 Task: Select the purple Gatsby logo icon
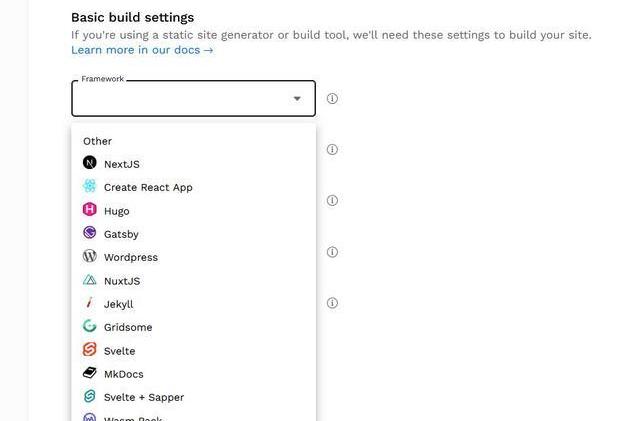pyautogui.click(x=89, y=233)
